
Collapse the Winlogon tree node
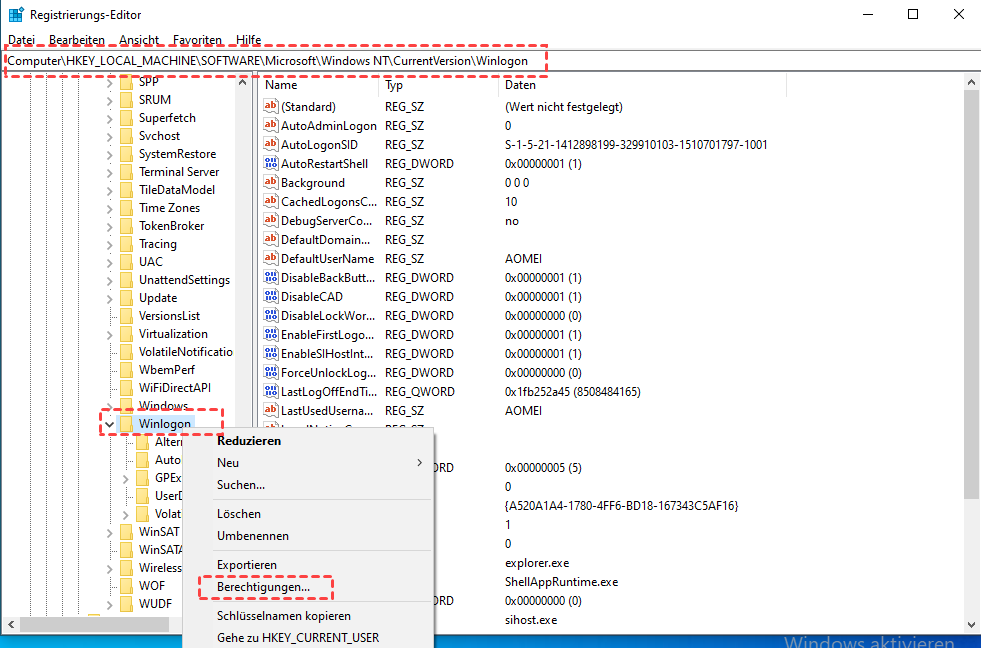pyautogui.click(x=108, y=424)
